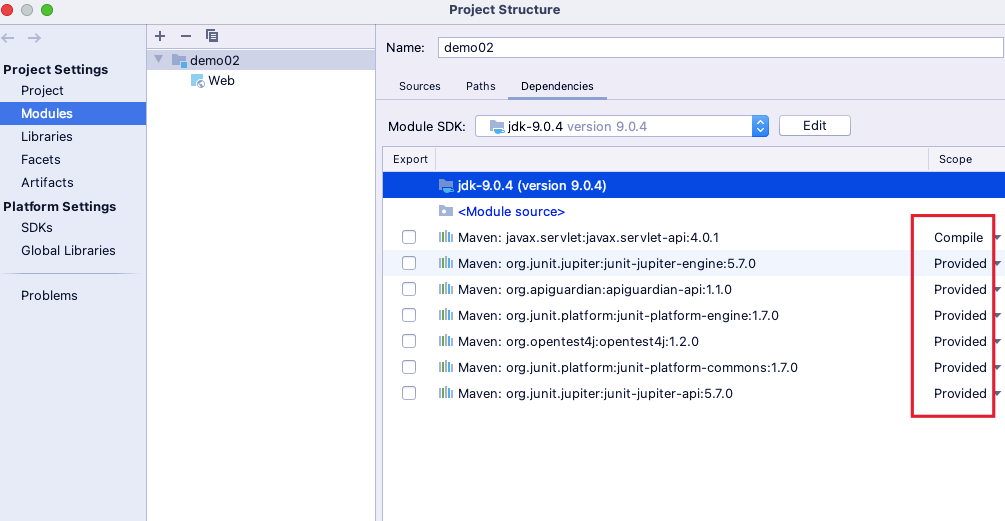The height and width of the screenshot is (521, 1005).
Task: Click the apiguardian-api library icon
Action: (446, 289)
